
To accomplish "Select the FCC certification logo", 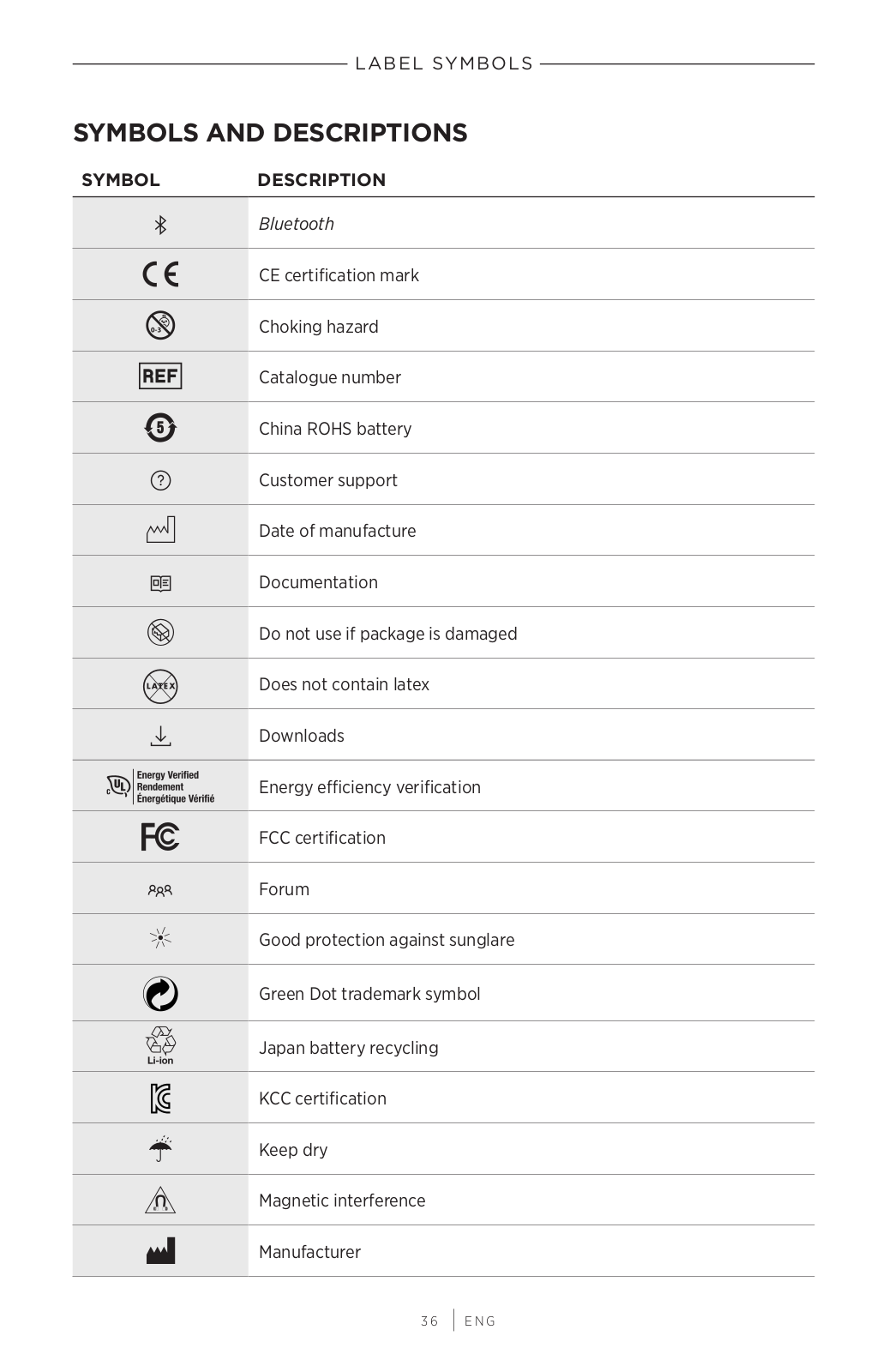I will click(160, 837).
